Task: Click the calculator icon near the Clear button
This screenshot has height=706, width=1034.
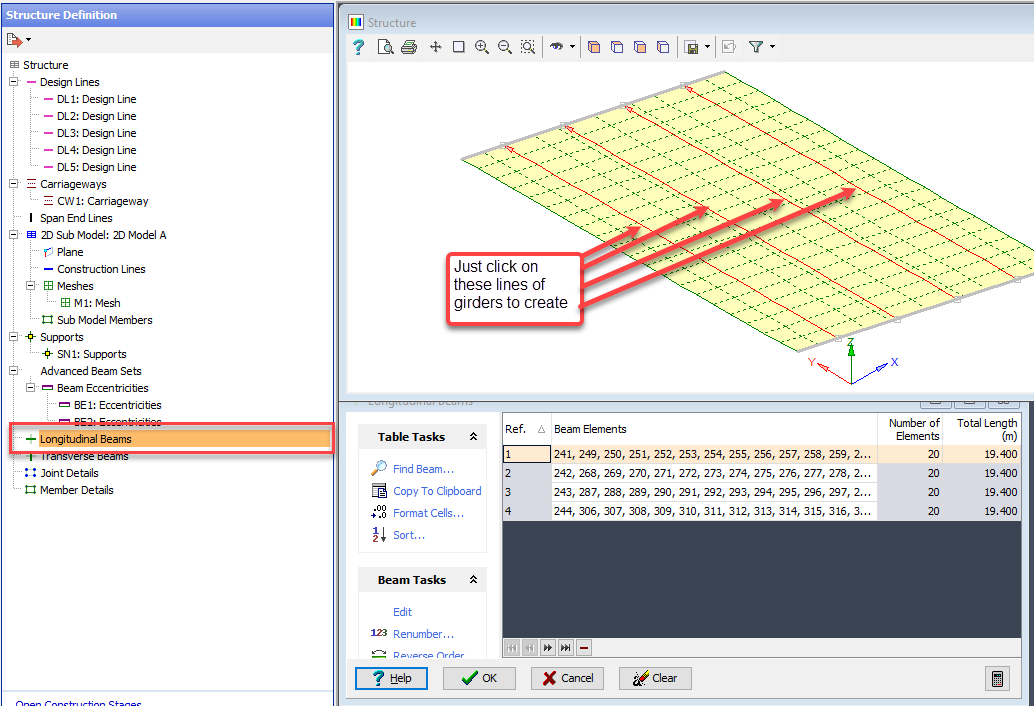Action: pyautogui.click(x=997, y=678)
